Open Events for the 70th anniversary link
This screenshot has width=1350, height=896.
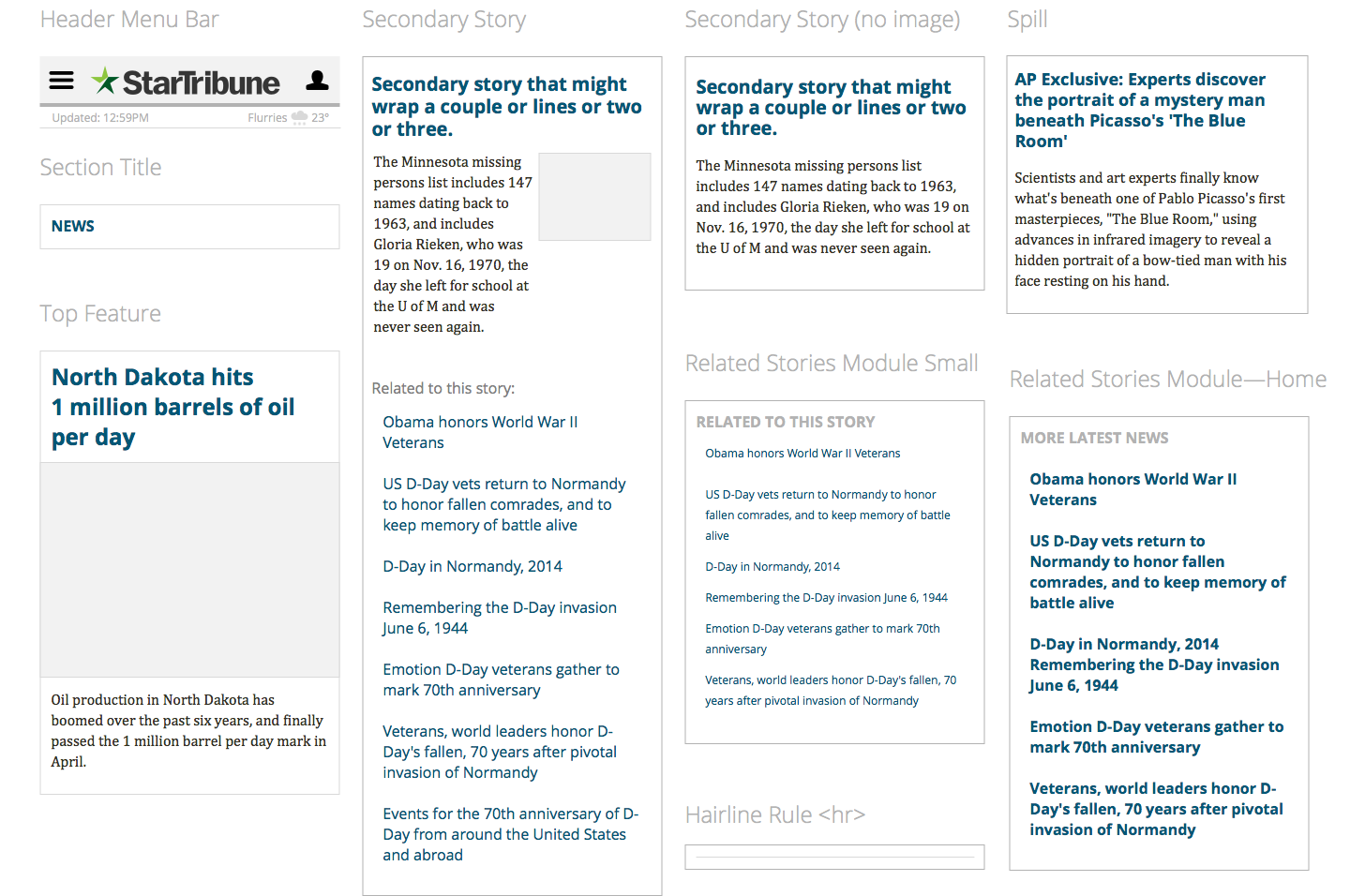coord(511,834)
